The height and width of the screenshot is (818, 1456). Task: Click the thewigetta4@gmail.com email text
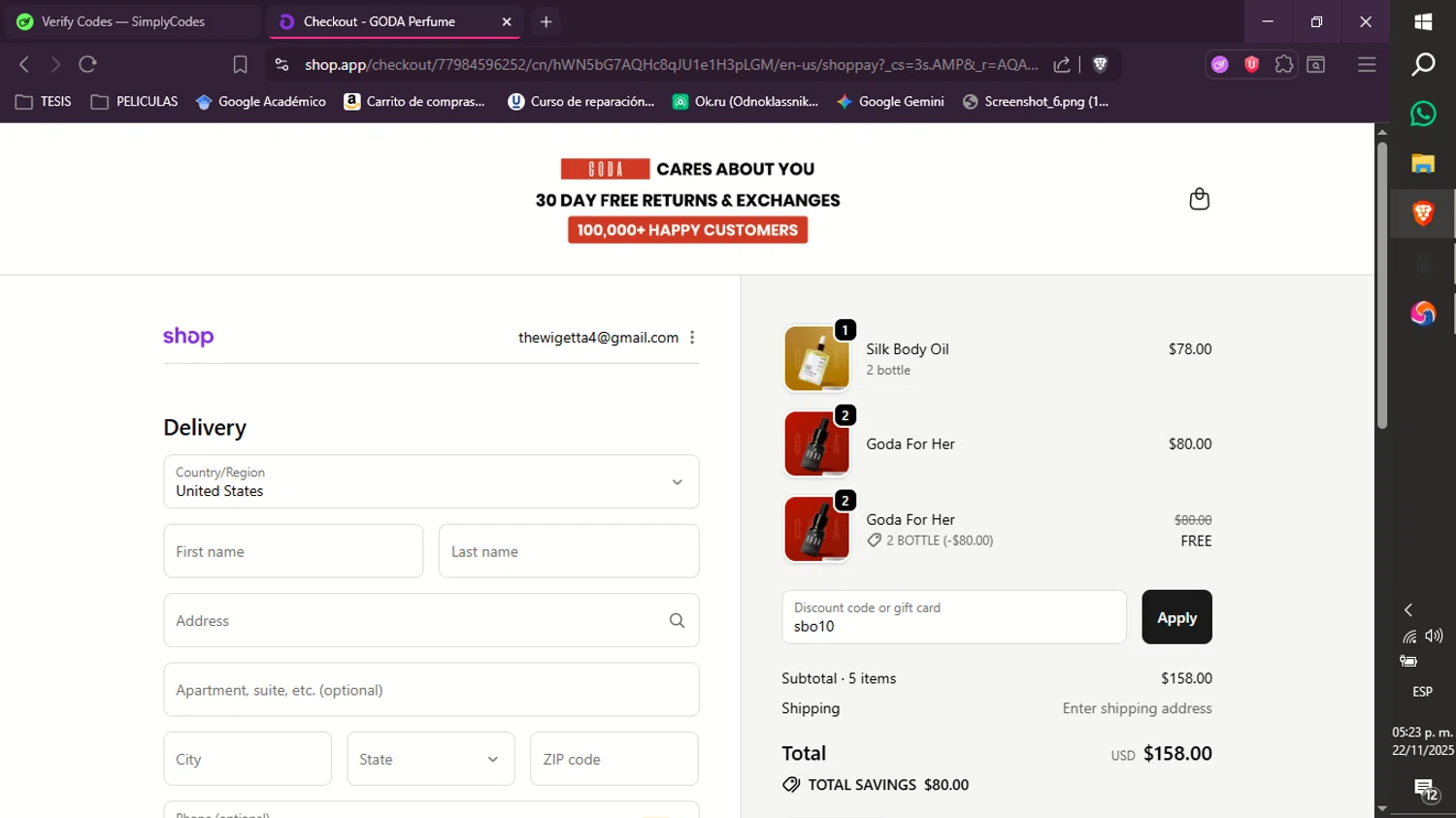click(598, 338)
